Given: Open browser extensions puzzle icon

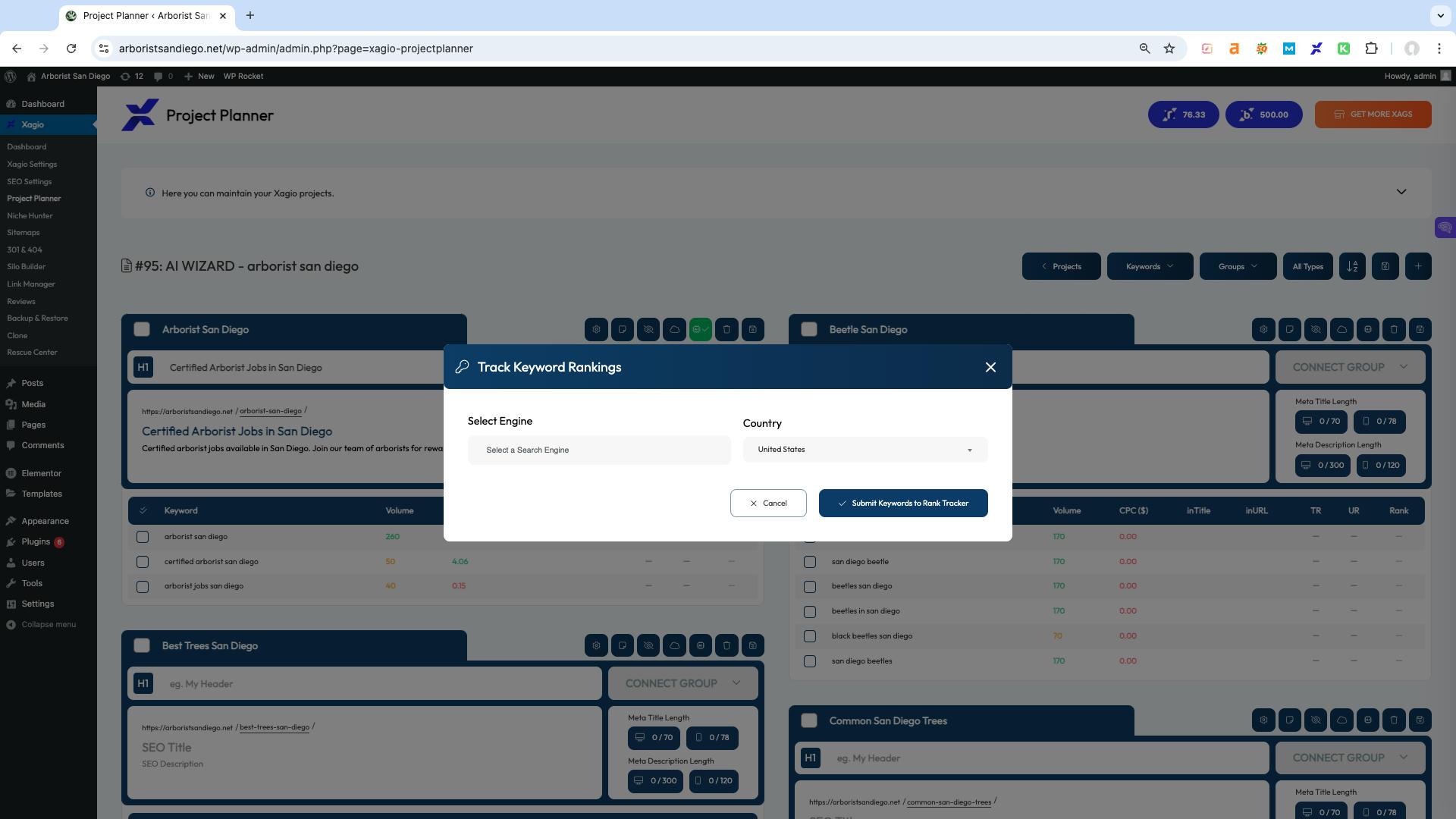Looking at the screenshot, I should pyautogui.click(x=1371, y=49).
